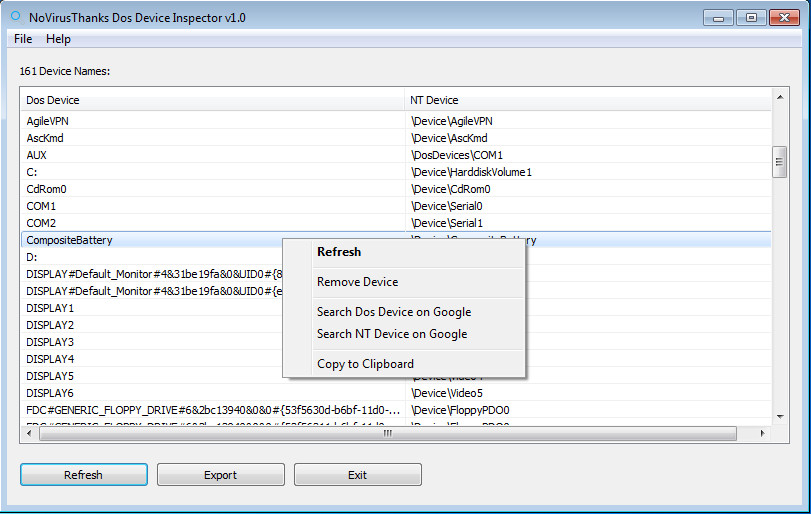Screen dimensions: 811x514
Task: Select the AscKmd device row
Action: pos(396,138)
